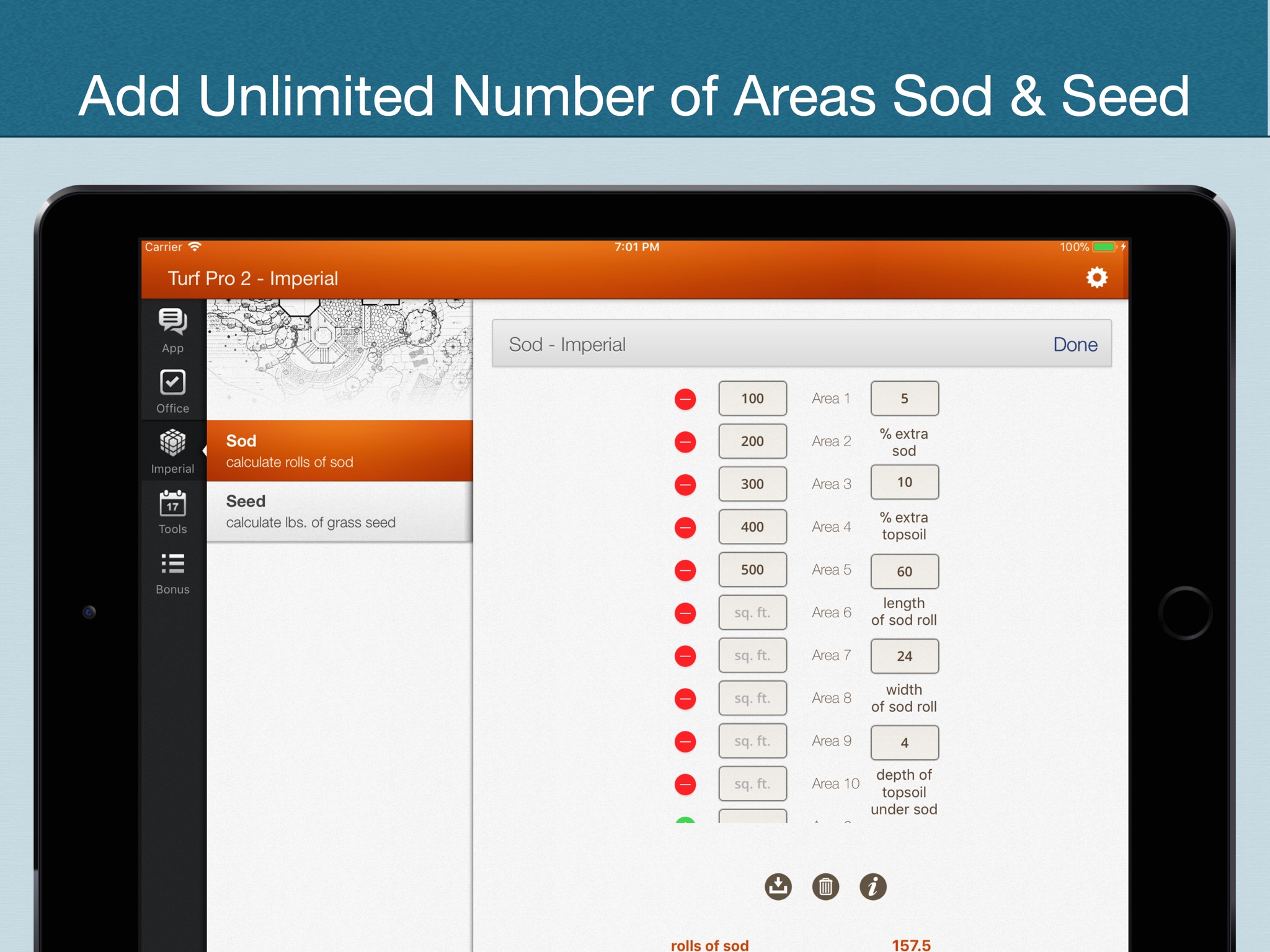This screenshot has height=952, width=1270.
Task: Tap the landscape plan header image
Action: coord(340,359)
